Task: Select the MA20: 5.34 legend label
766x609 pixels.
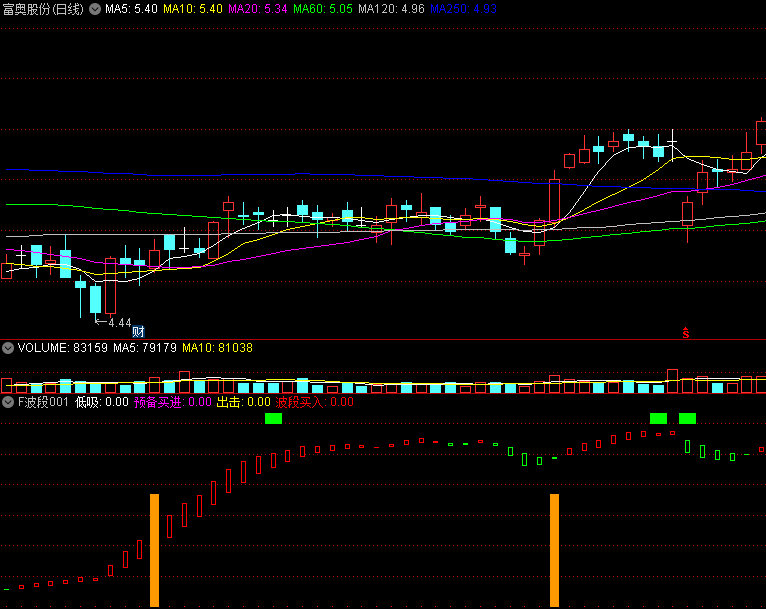Action: pyautogui.click(x=258, y=9)
